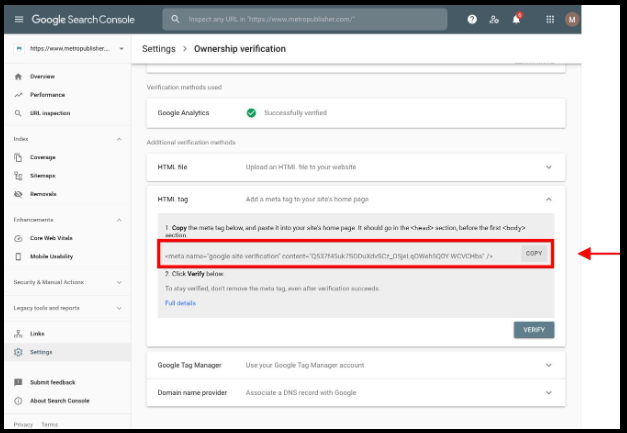Image resolution: width=627 pixels, height=433 pixels.
Task: Click the Successfully verified text
Action: point(296,113)
